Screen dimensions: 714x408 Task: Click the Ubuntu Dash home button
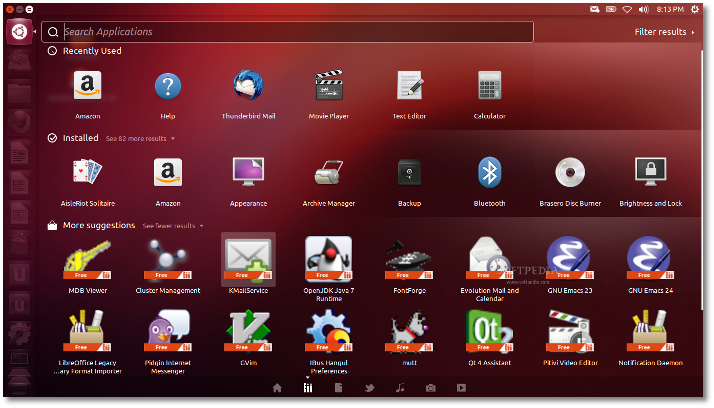[19, 32]
